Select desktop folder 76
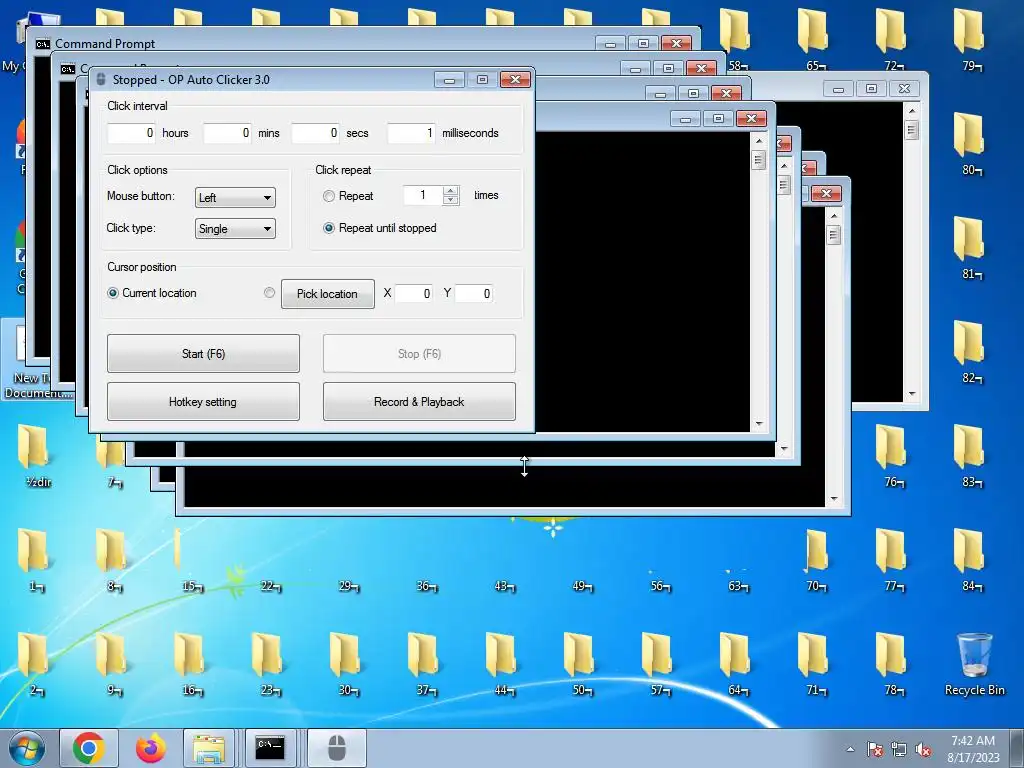This screenshot has width=1024, height=768. [x=893, y=456]
